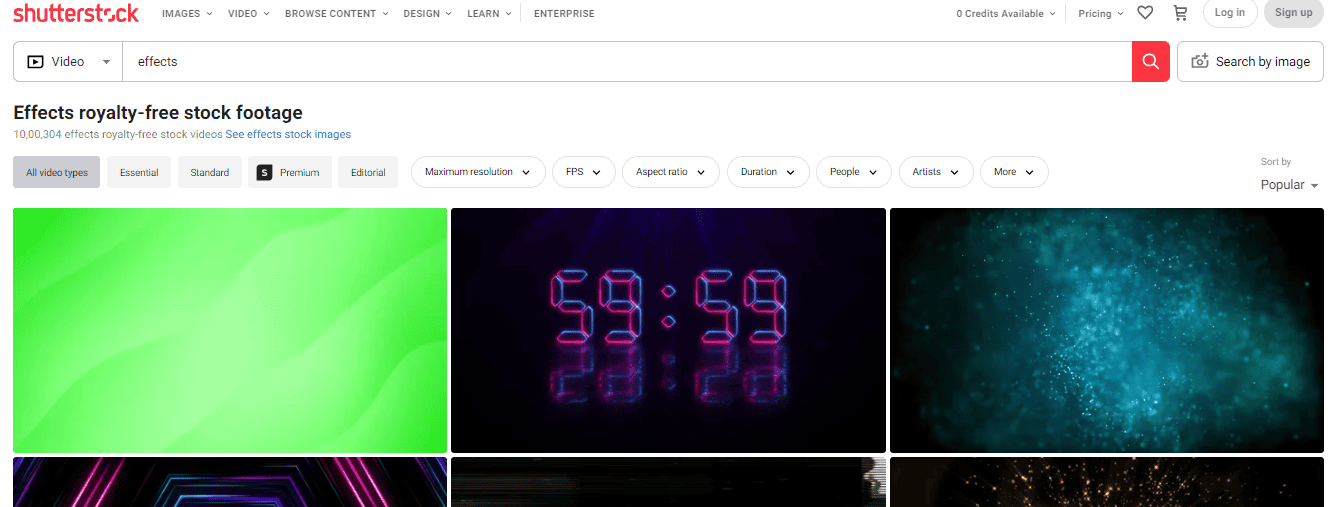Click Search by image button
The image size is (1334, 507).
point(1250,62)
